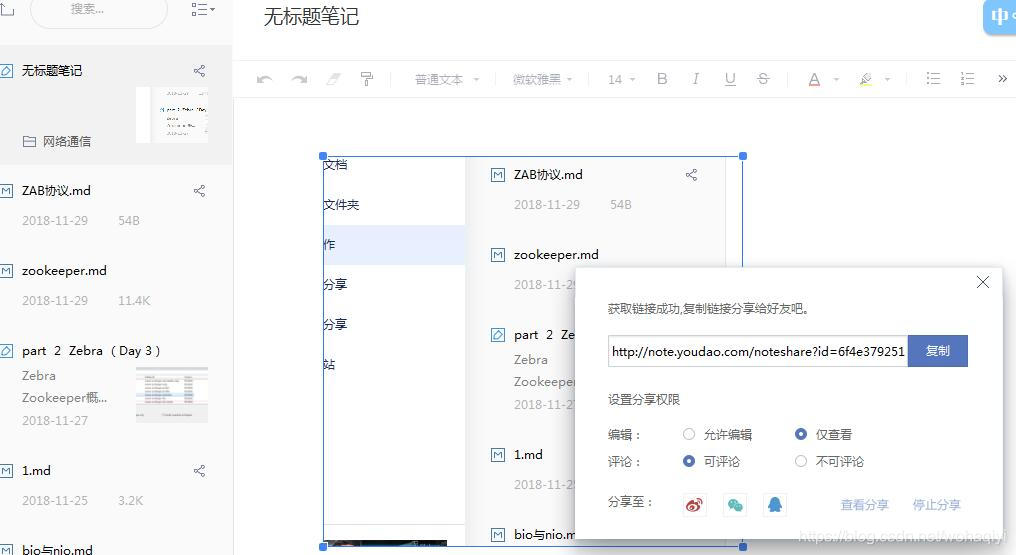Sidebar top-left folder icon
Image resolution: width=1016 pixels, height=555 pixels.
click(x=6, y=9)
